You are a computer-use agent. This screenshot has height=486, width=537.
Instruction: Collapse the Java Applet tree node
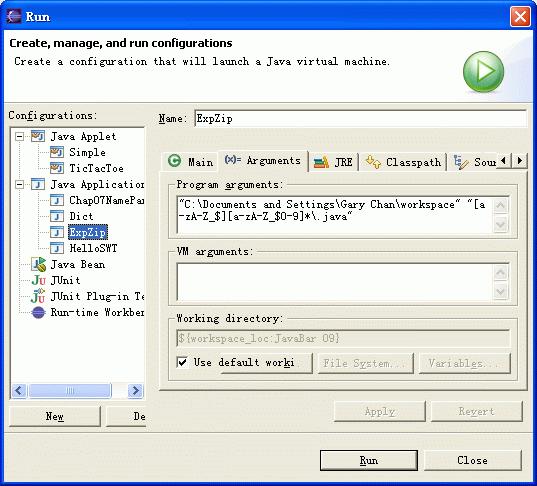20,137
